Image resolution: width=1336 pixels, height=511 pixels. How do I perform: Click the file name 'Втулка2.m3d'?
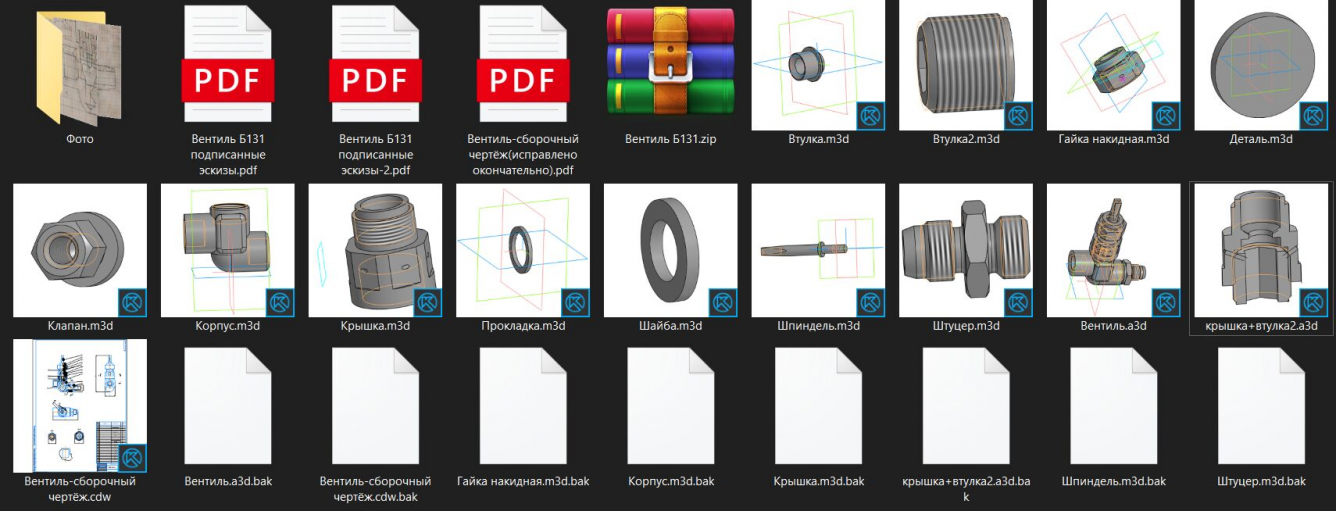click(x=966, y=139)
